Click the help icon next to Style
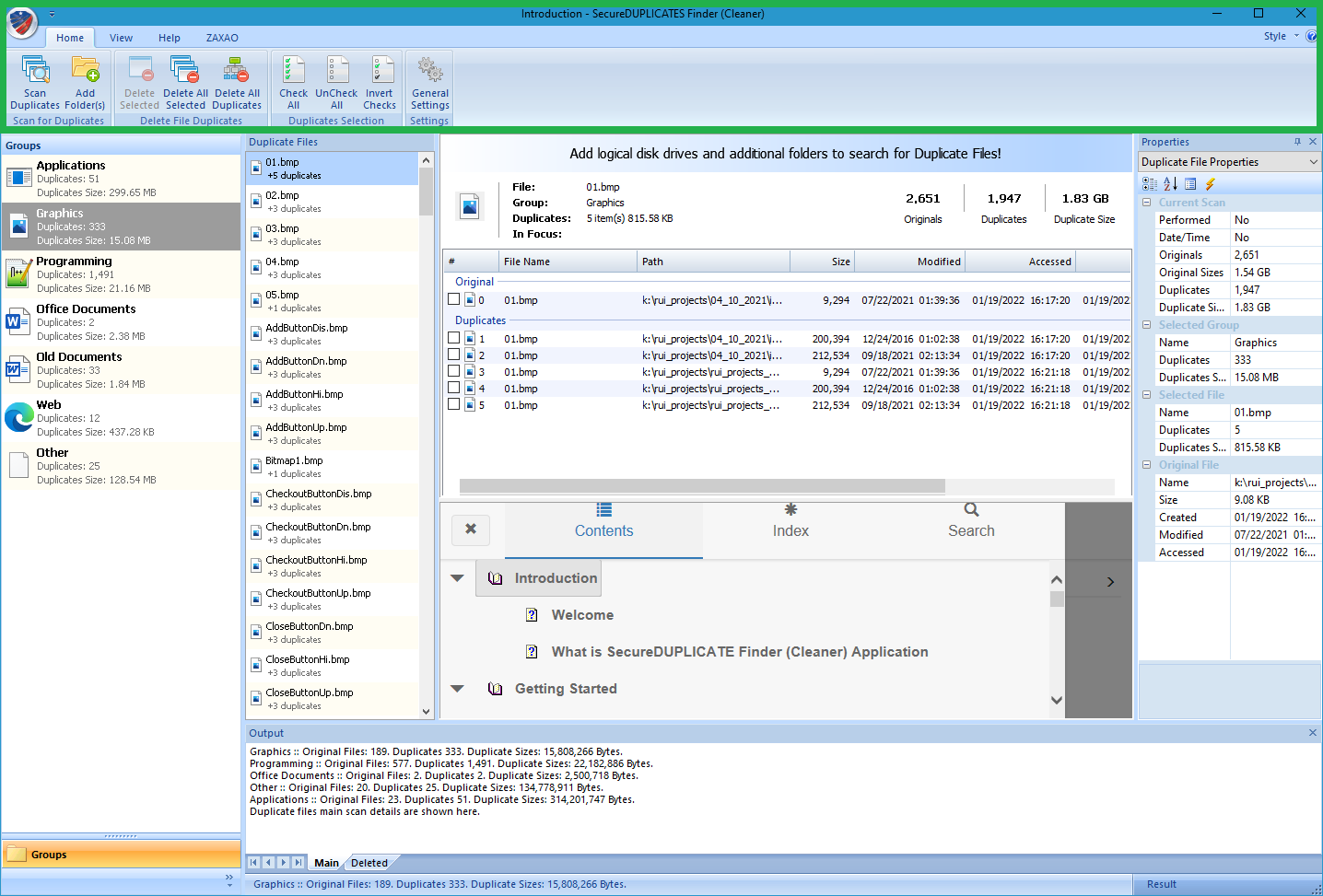Viewport: 1323px width, 896px height. pos(1312,37)
